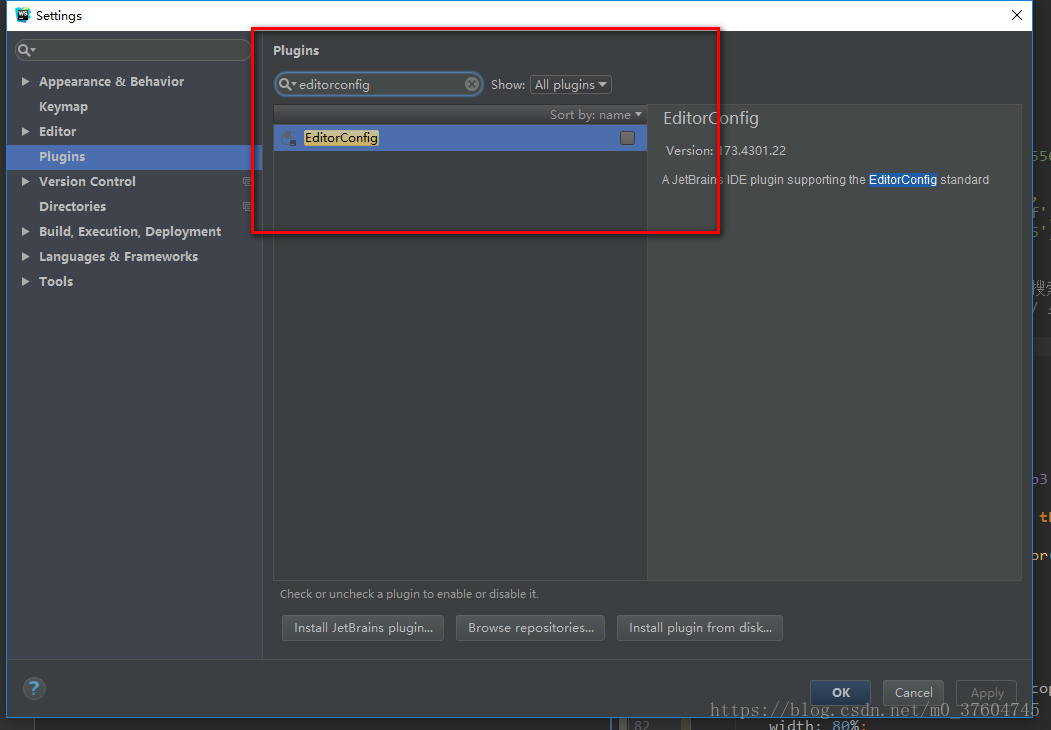Screen dimensions: 1051x730
Task: Click the Version: 173.4301.22 text
Action: 725,151
